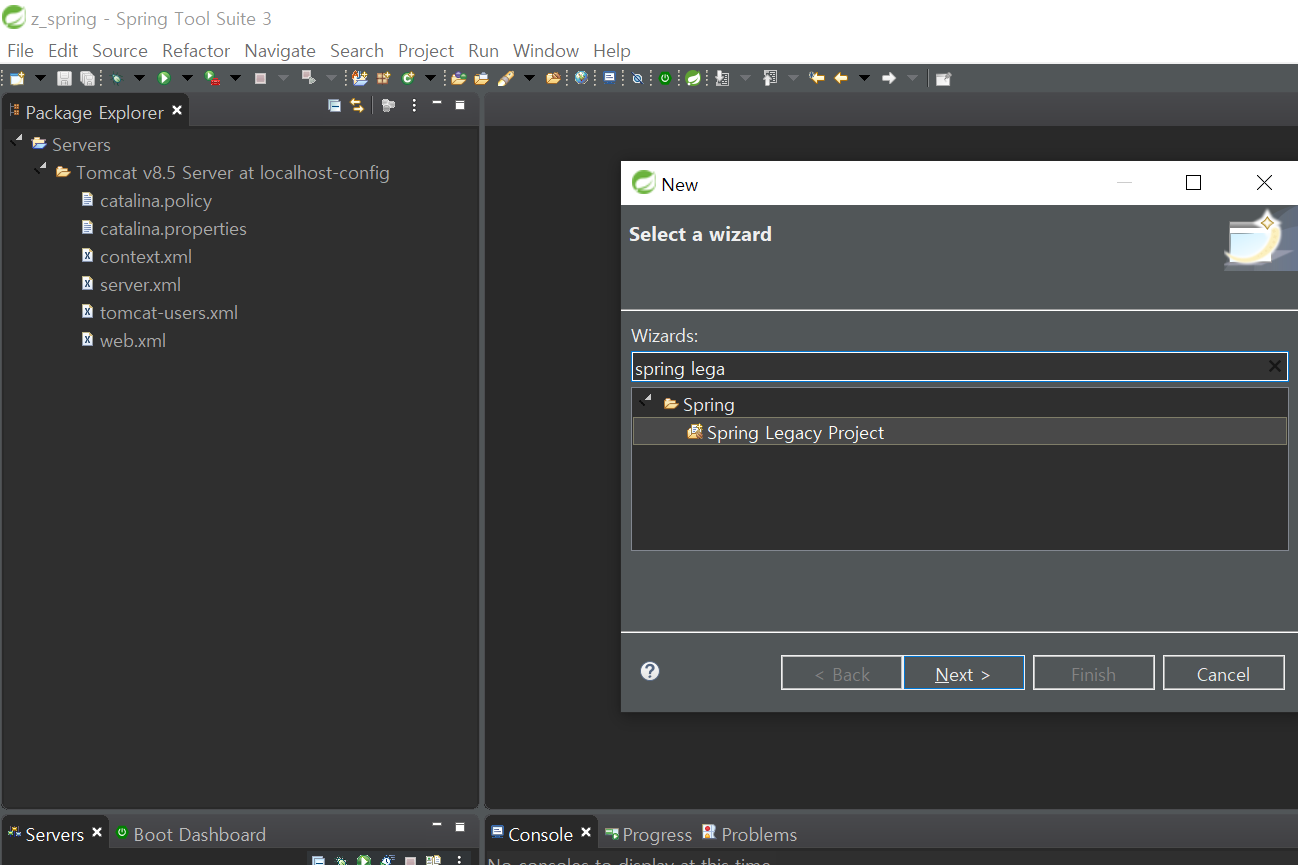The width and height of the screenshot is (1298, 865).
Task: Open the Search dropdown arrow
Action: [529, 78]
